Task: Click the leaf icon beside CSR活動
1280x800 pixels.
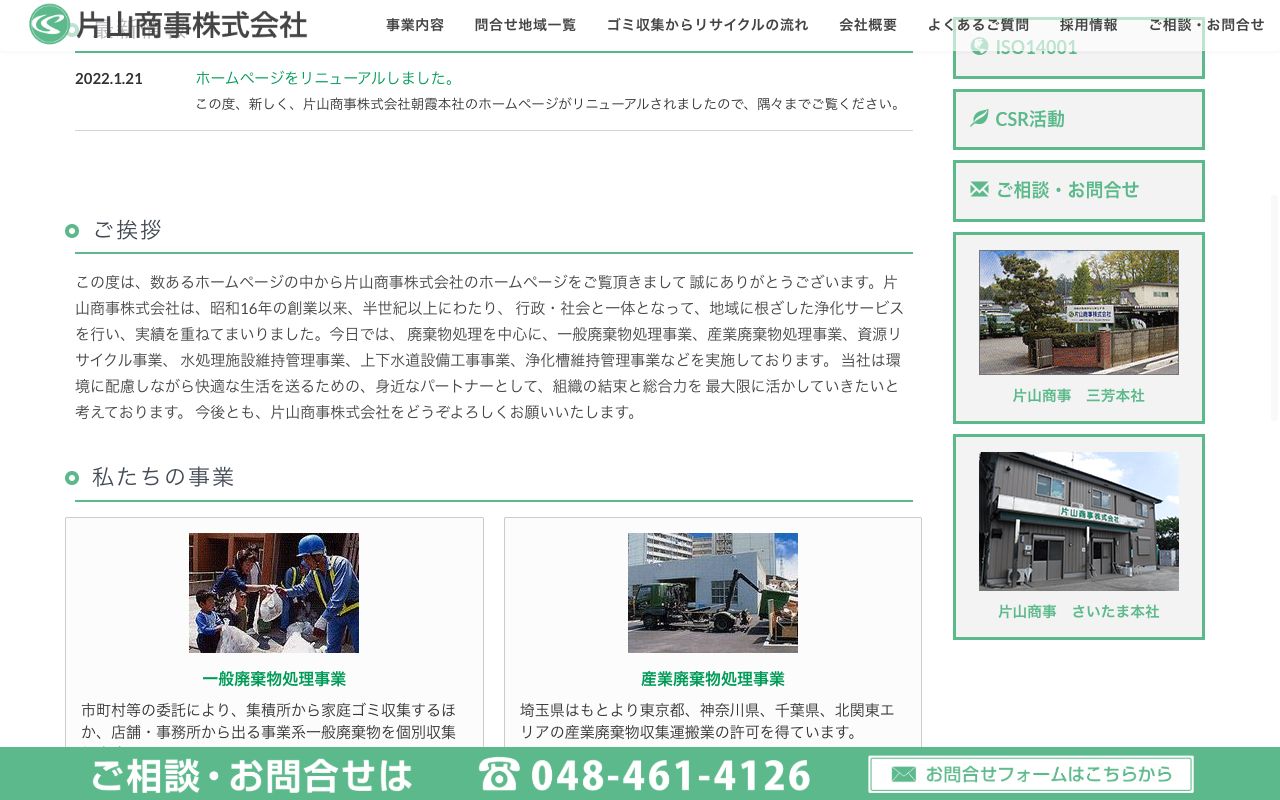Action: click(x=980, y=118)
